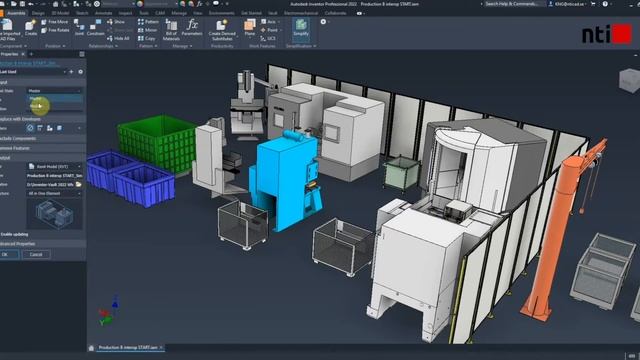The height and width of the screenshot is (360, 640).
Task: Switch to the 3D Model ribbon tab
Action: [60, 13]
